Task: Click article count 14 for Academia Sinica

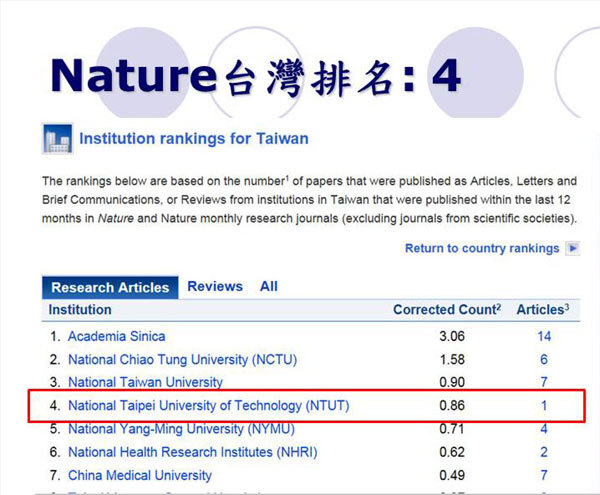Action: (x=544, y=336)
